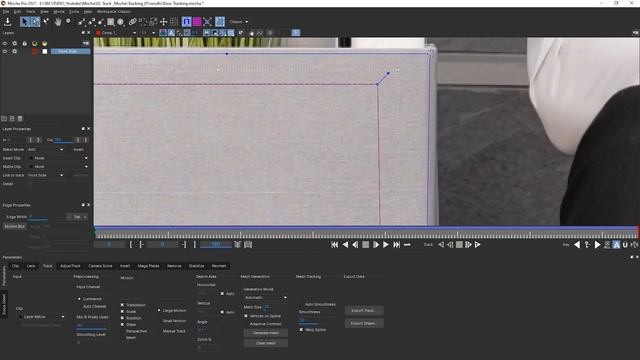Step back one frame
The width and height of the screenshot is (640, 360).
pyautogui.click(x=356, y=244)
